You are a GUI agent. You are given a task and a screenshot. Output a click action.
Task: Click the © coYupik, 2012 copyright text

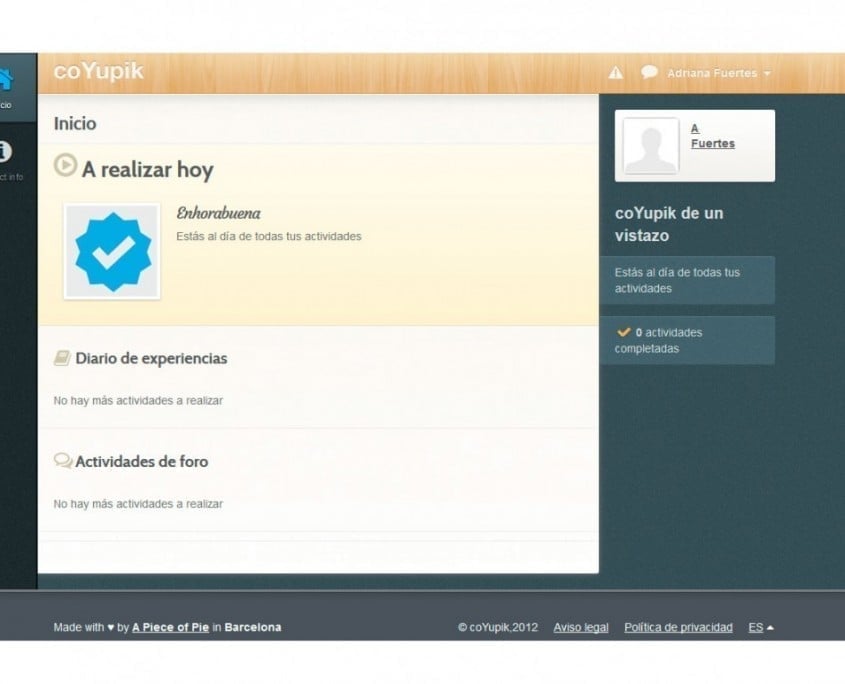coord(498,627)
